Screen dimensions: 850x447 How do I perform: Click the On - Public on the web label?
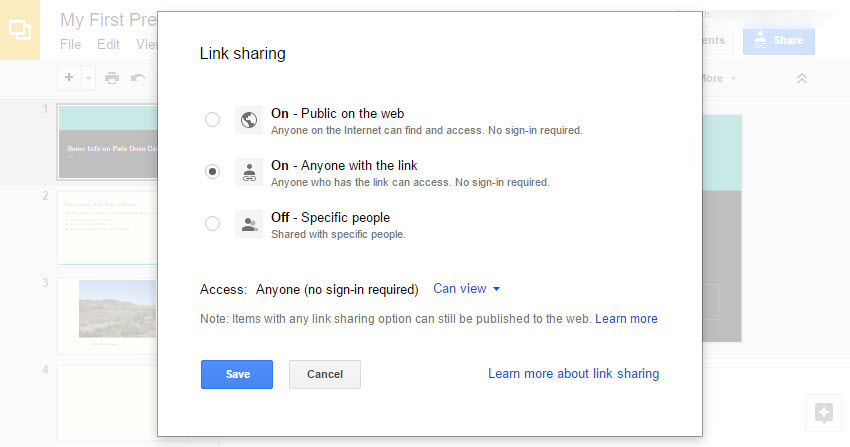point(338,113)
